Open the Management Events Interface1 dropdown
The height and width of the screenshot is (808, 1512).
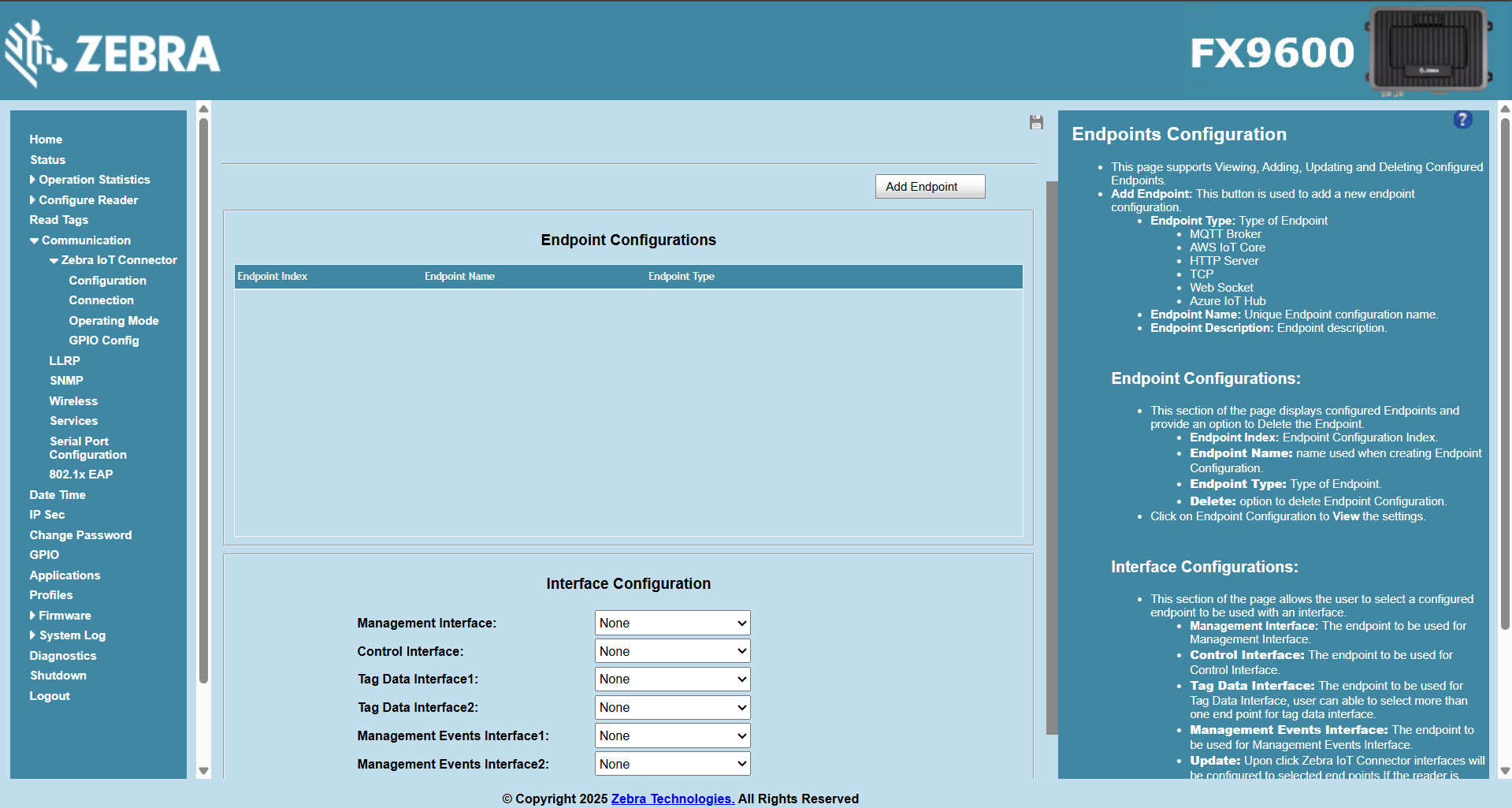[672, 735]
